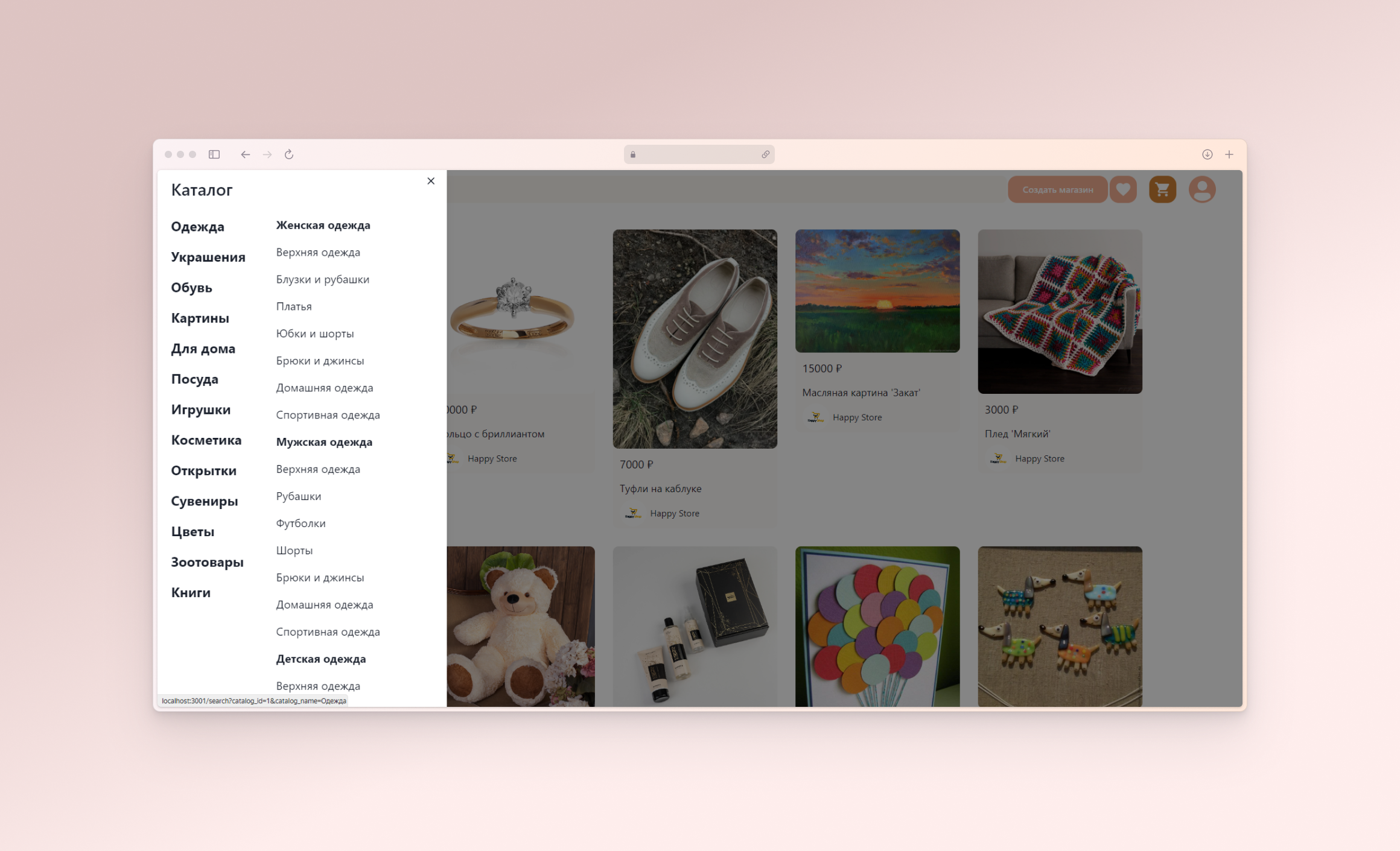Click the browser reload icon
The image size is (1400, 851).
289,154
